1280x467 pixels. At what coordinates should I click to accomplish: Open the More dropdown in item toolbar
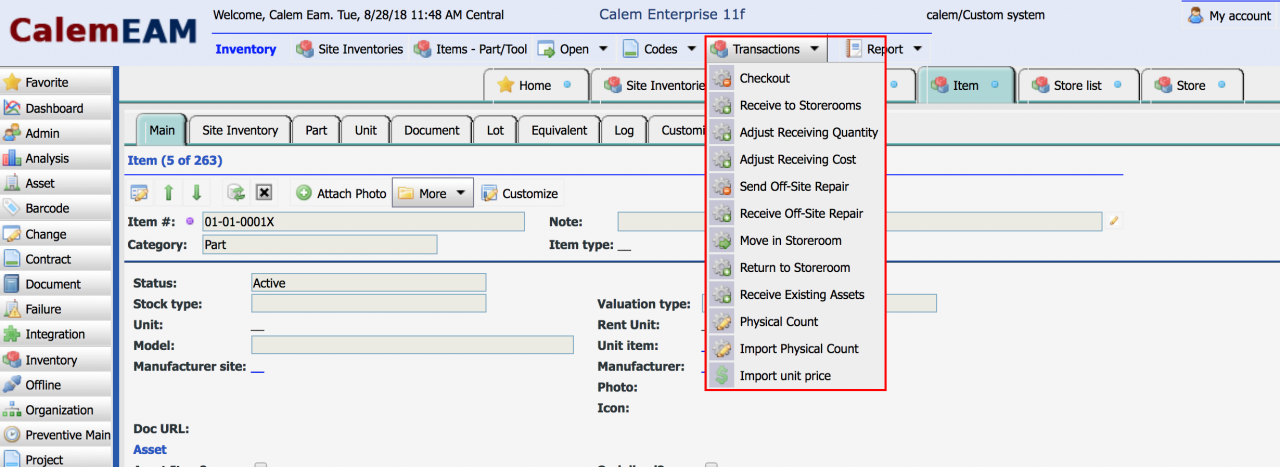pos(432,193)
